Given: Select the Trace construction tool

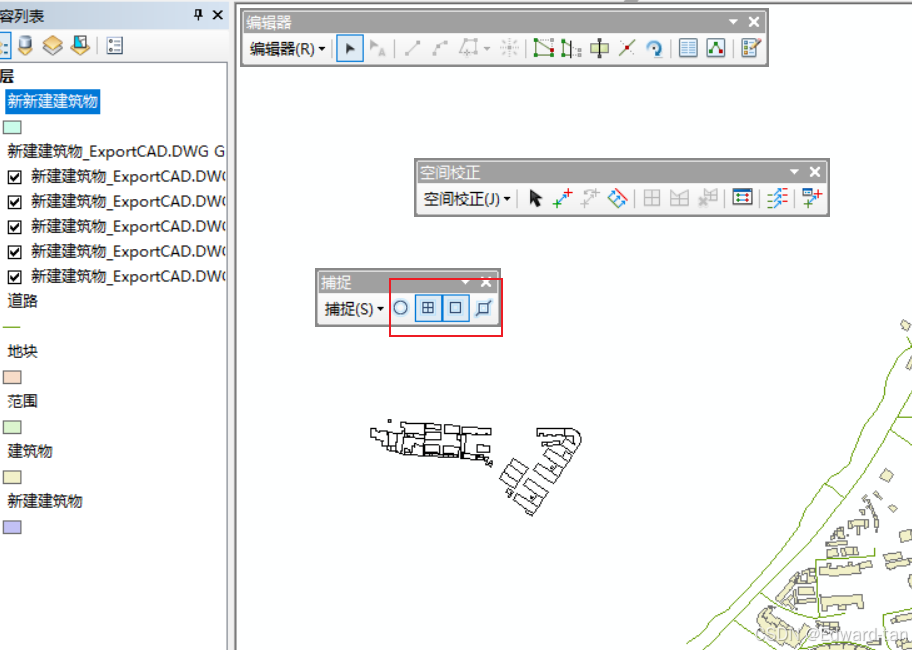Looking at the screenshot, I should coord(469,48).
